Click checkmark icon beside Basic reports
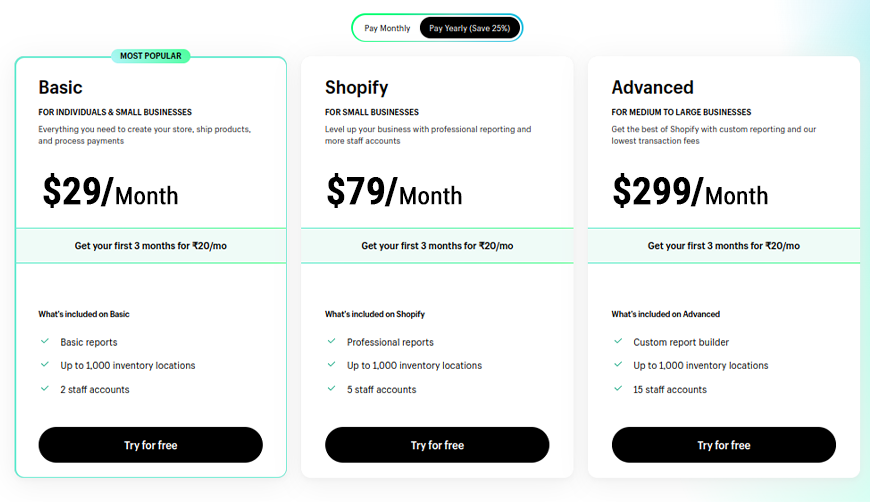This screenshot has width=870, height=502. [x=45, y=341]
